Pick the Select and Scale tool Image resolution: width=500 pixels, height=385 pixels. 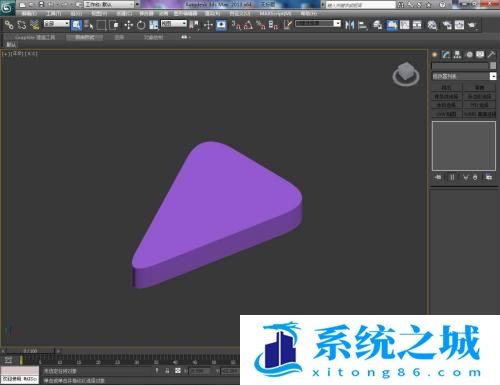tap(153, 25)
